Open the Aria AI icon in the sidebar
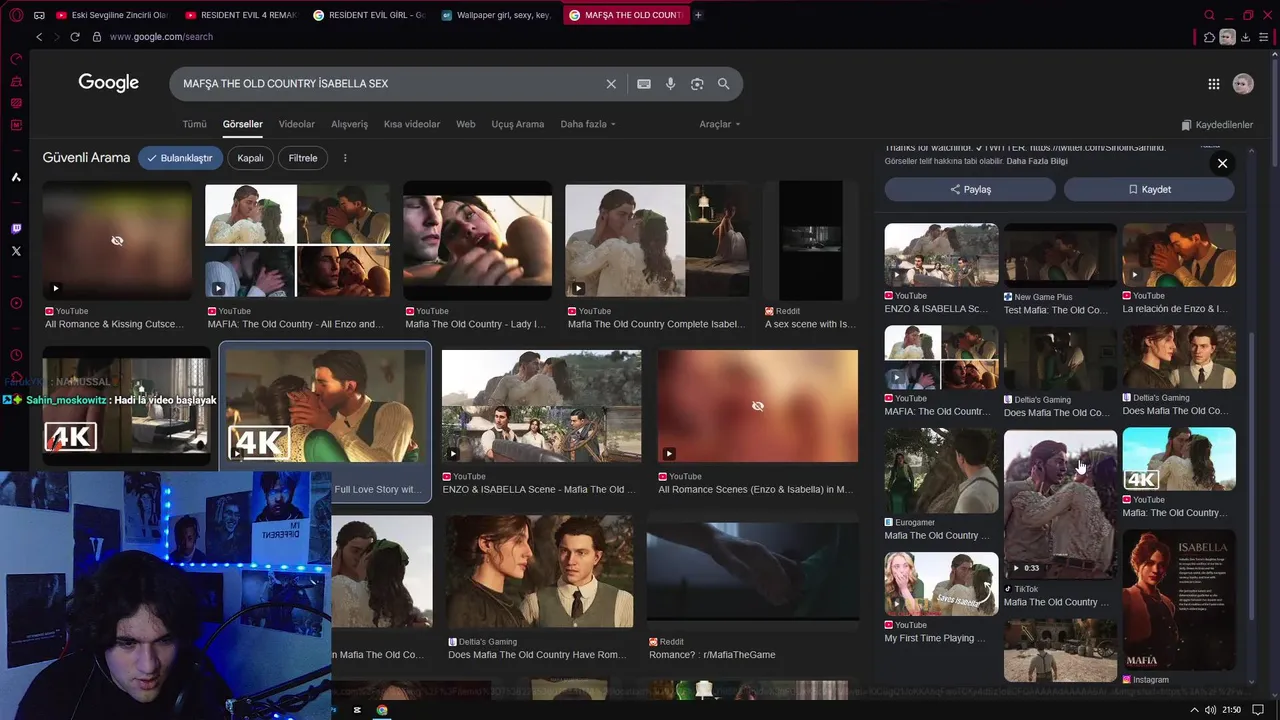The height and width of the screenshot is (720, 1280). tap(16, 177)
